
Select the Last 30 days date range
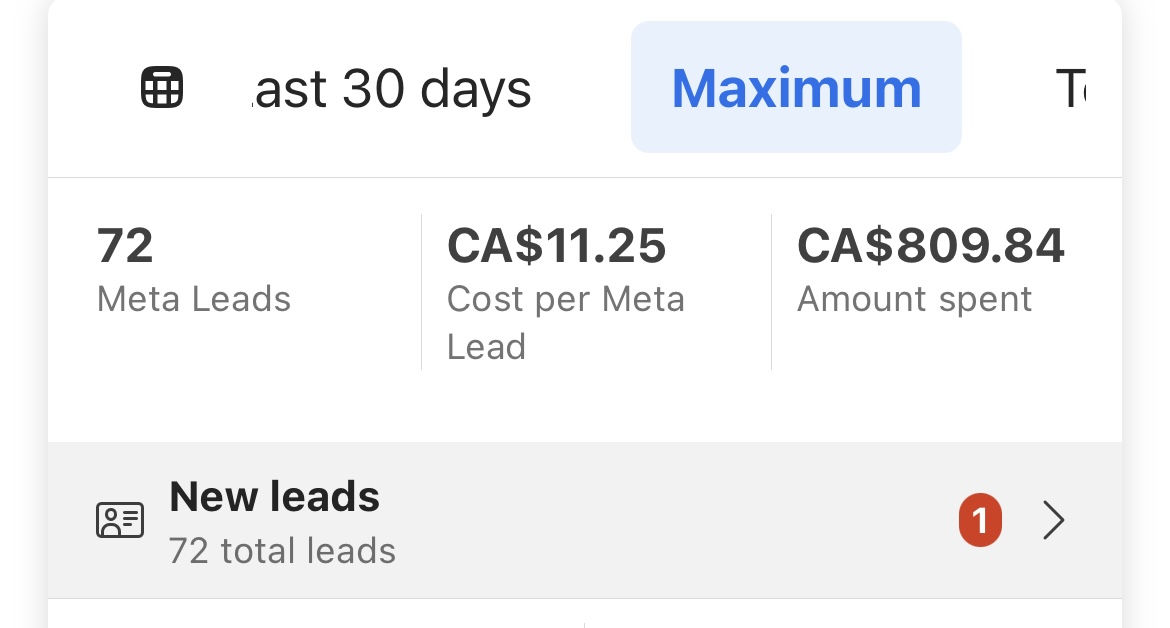pos(390,90)
